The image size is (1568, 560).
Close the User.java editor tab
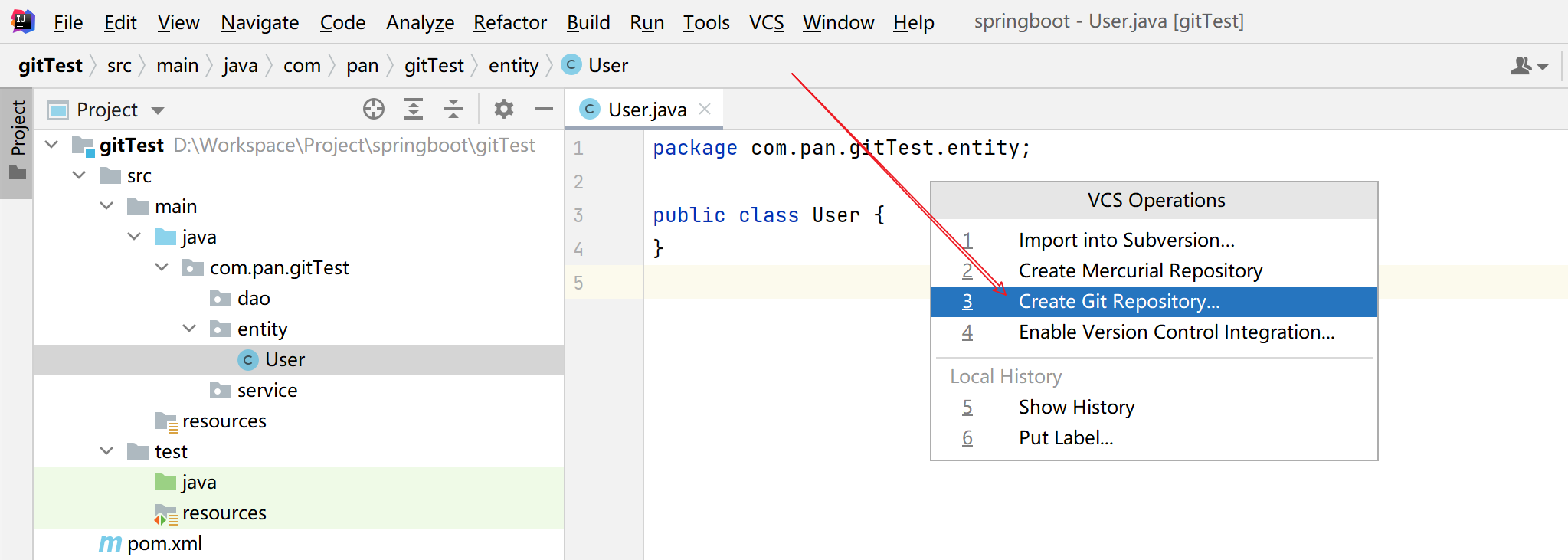[705, 110]
